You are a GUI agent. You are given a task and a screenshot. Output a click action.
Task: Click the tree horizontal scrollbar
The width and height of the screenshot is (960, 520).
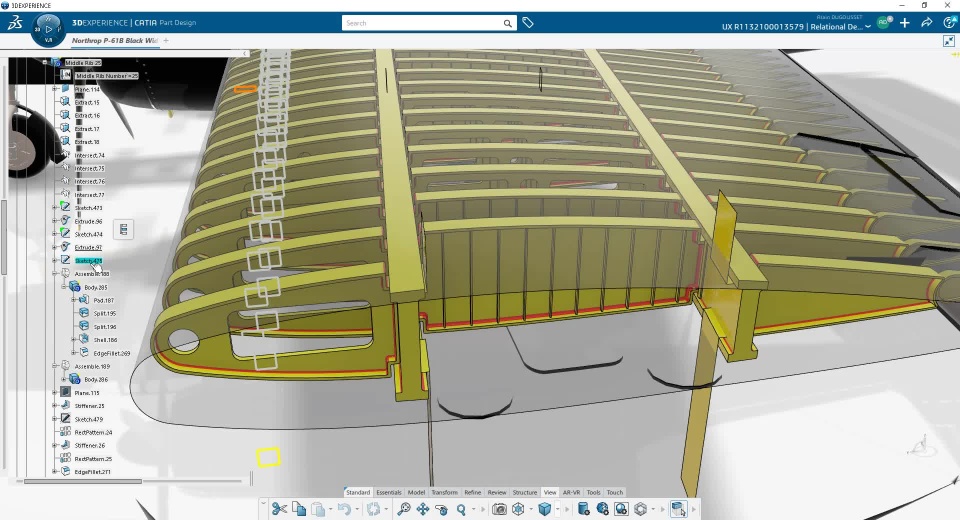pos(83,481)
